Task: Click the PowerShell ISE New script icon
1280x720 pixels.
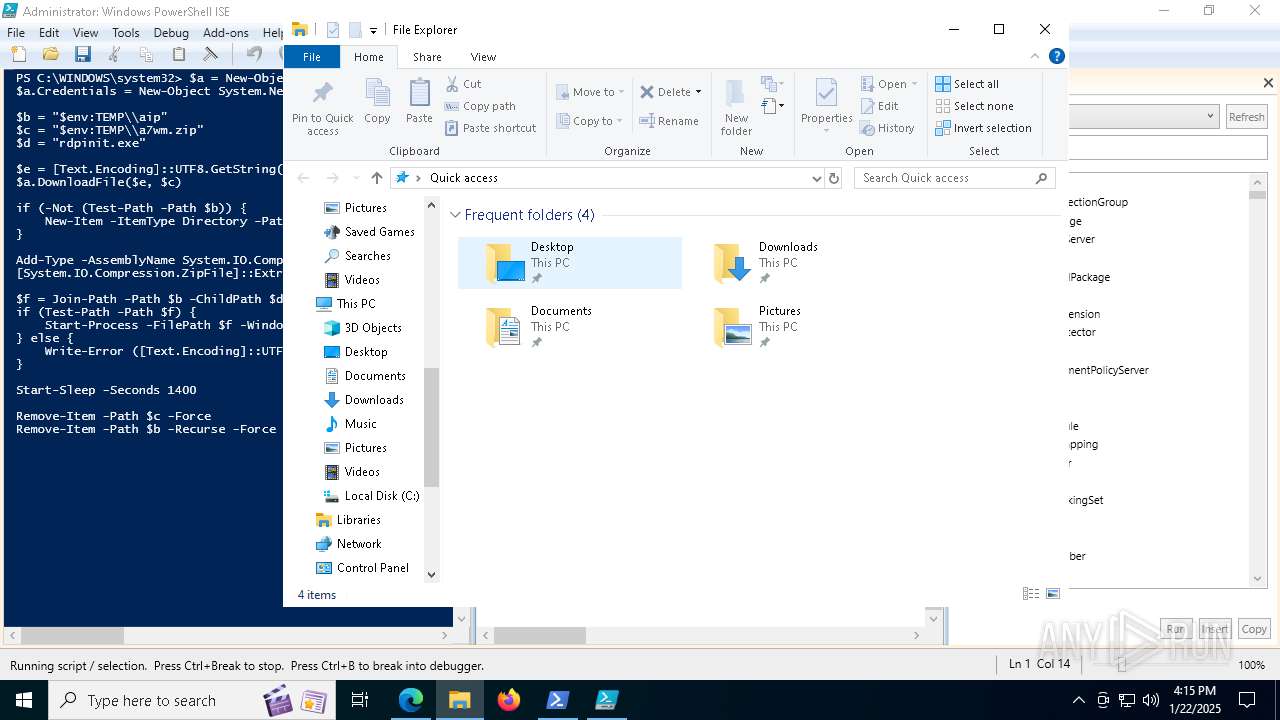Action: pyautogui.click(x=19, y=54)
